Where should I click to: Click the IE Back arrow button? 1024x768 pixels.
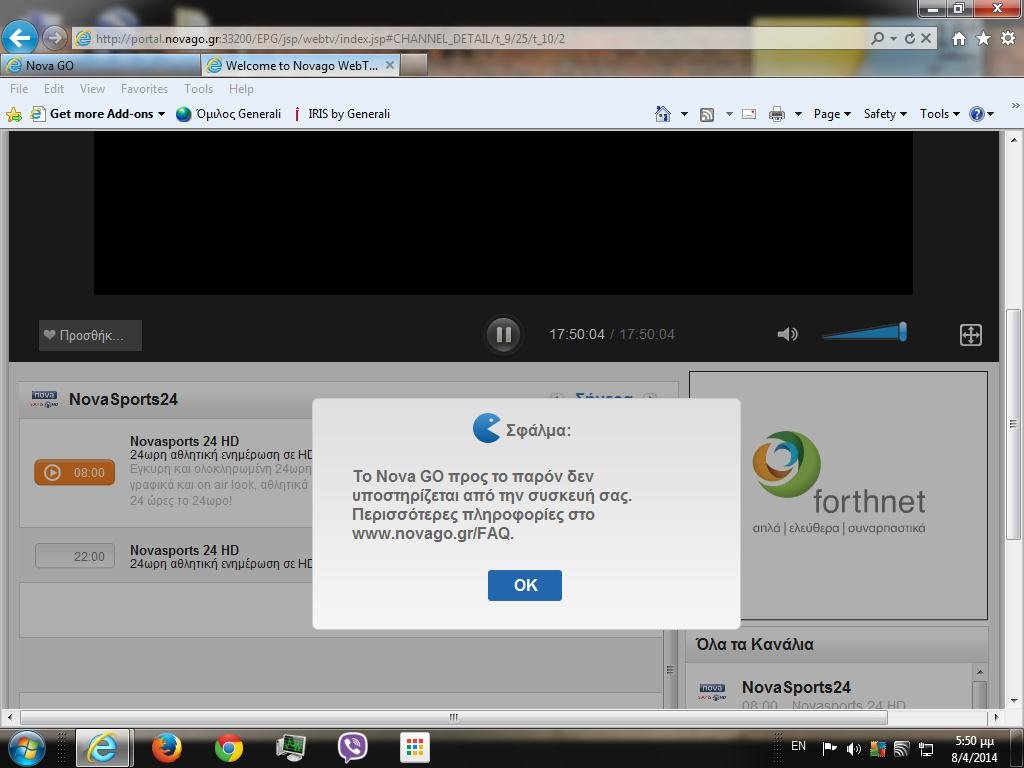tap(20, 38)
